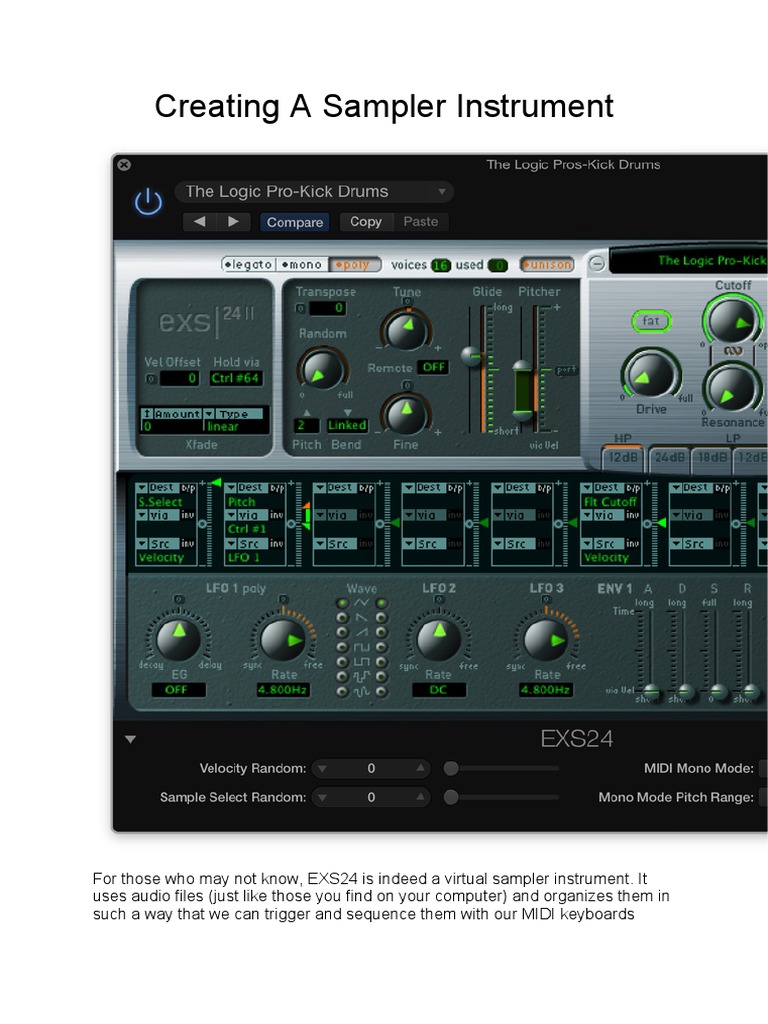Viewport: 768px width, 1024px height.
Task: Toggle b/p in the Flt Cutoff modulation slot
Action: [x=633, y=488]
